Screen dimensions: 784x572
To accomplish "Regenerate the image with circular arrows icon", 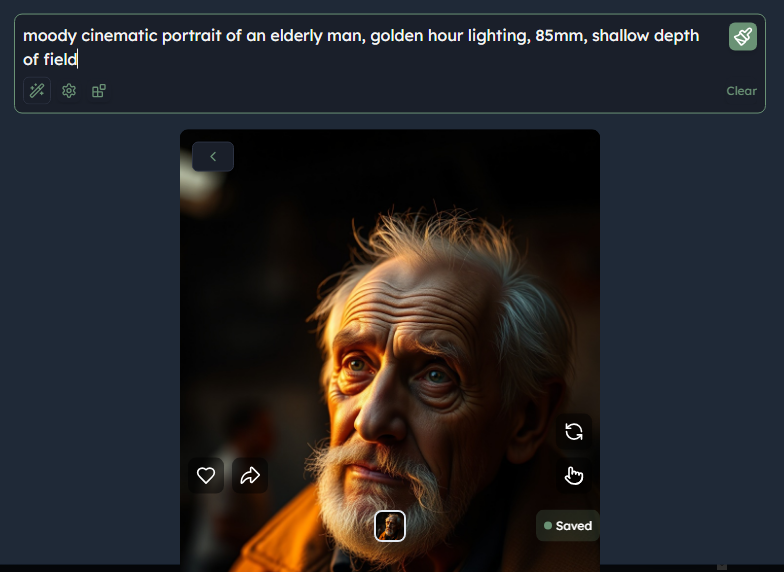I will [x=574, y=432].
